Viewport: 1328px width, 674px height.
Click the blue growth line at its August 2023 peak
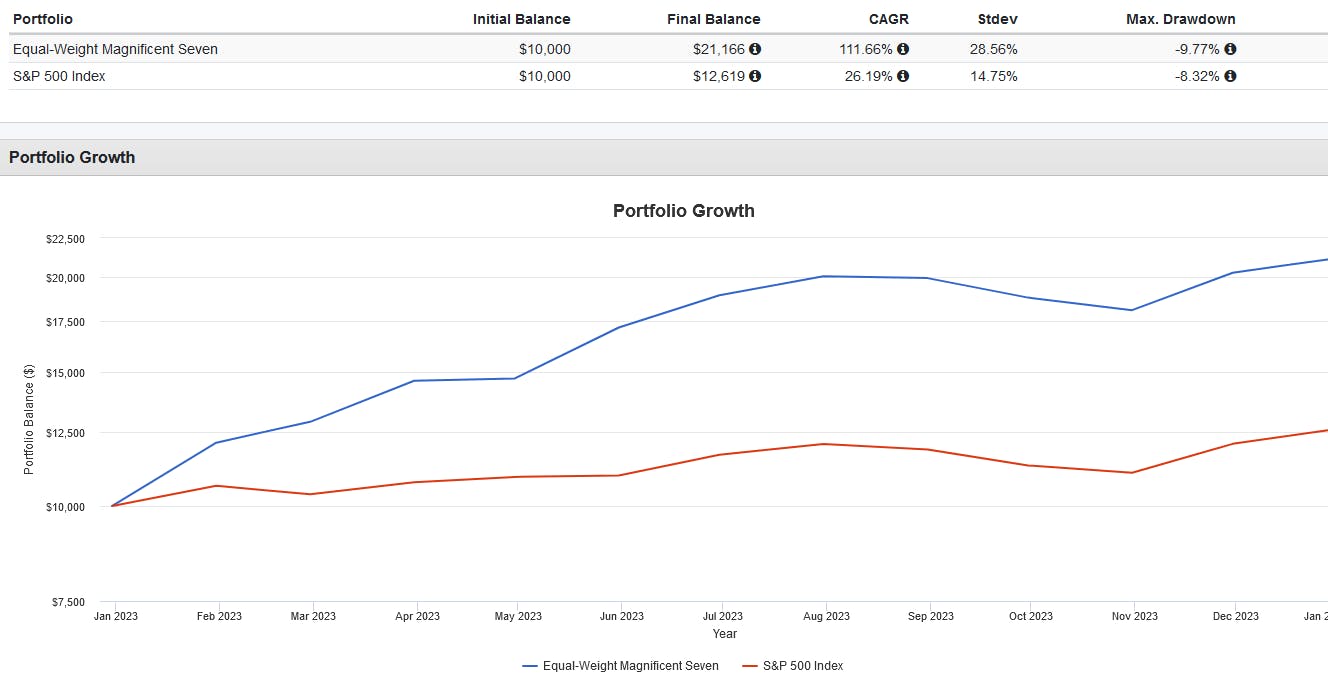823,276
